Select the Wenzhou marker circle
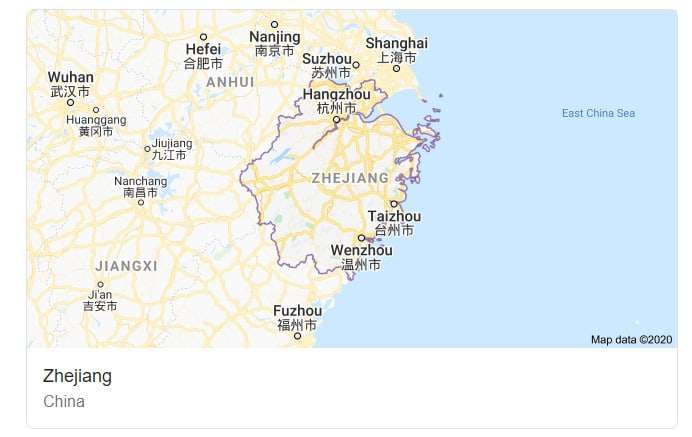Image resolution: width=692 pixels, height=437 pixels. (x=361, y=238)
